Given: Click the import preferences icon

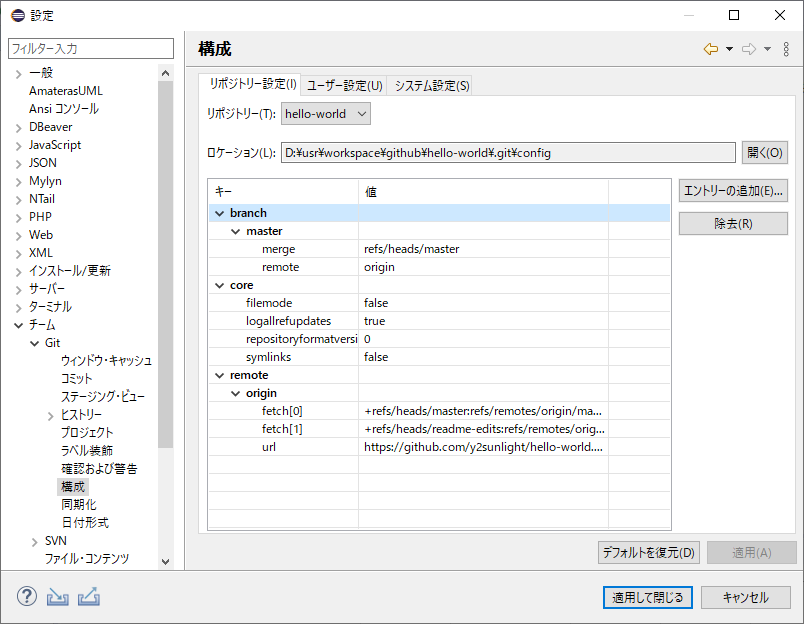Looking at the screenshot, I should point(58,597).
